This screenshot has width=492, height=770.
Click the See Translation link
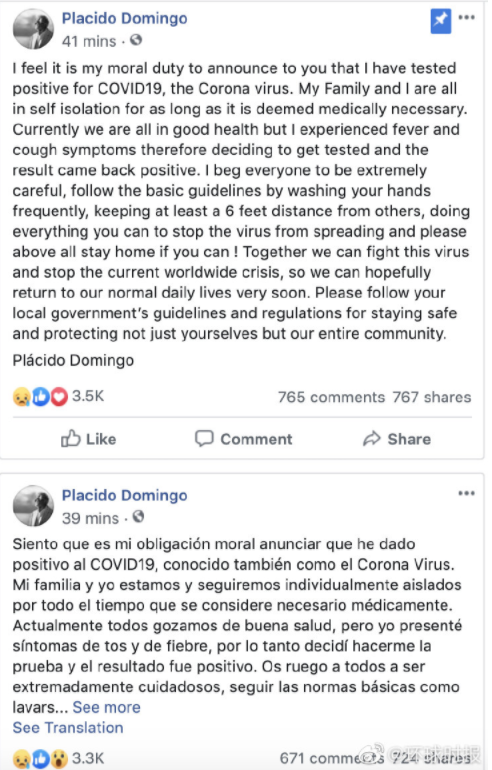point(68,727)
